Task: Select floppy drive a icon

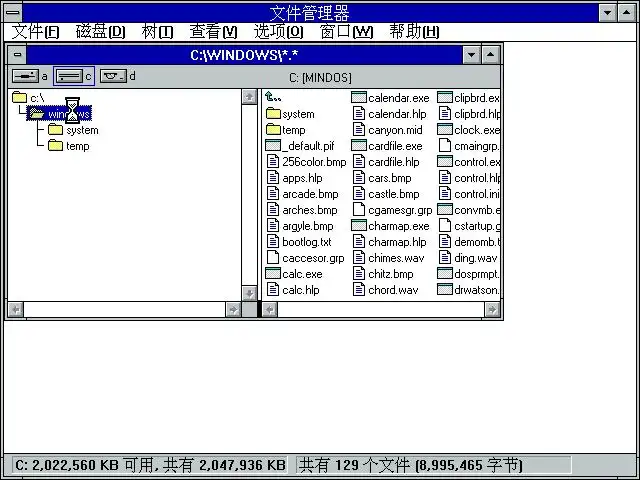Action: (x=25, y=76)
